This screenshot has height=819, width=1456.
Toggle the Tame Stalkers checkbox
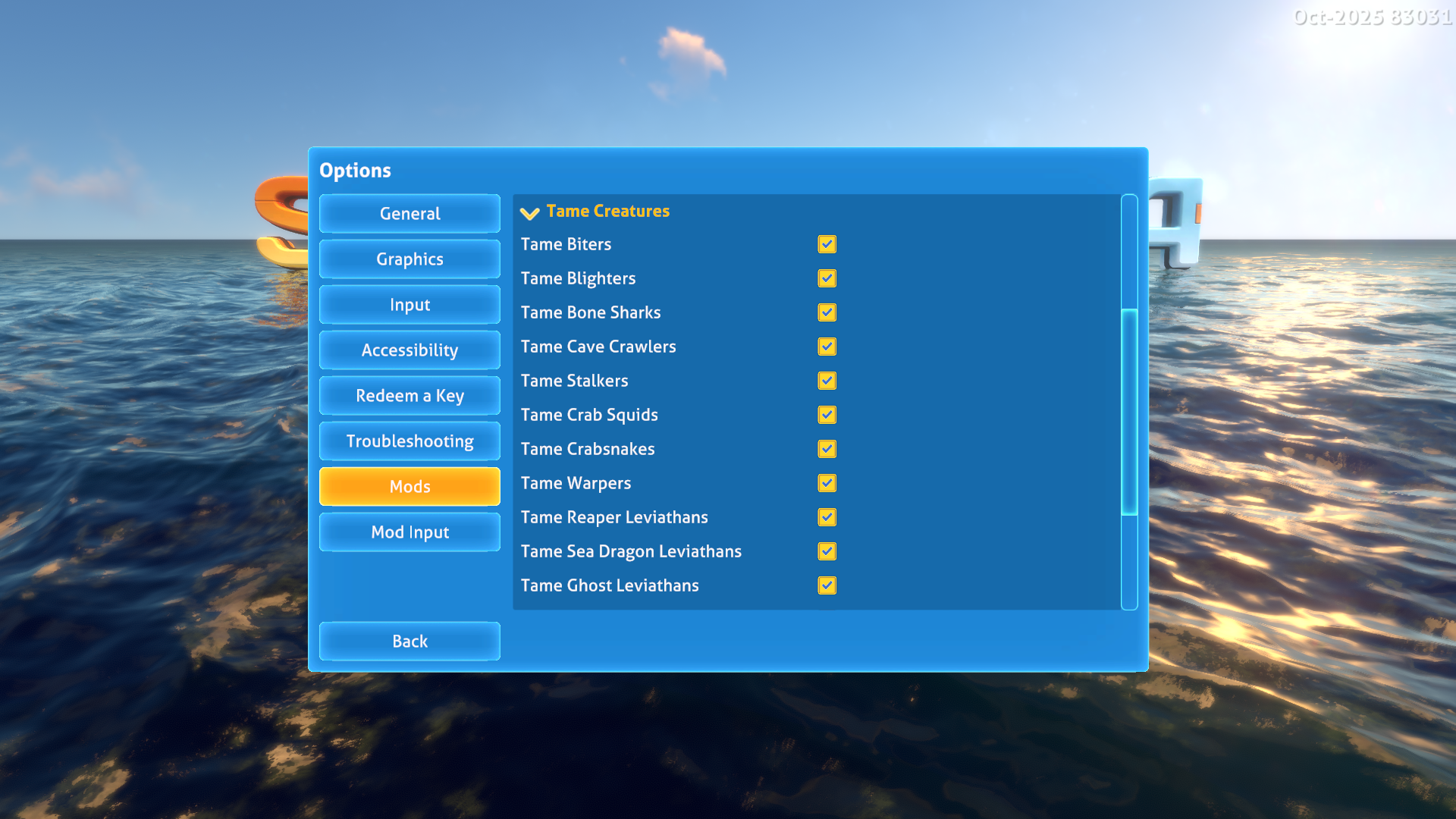[827, 381]
